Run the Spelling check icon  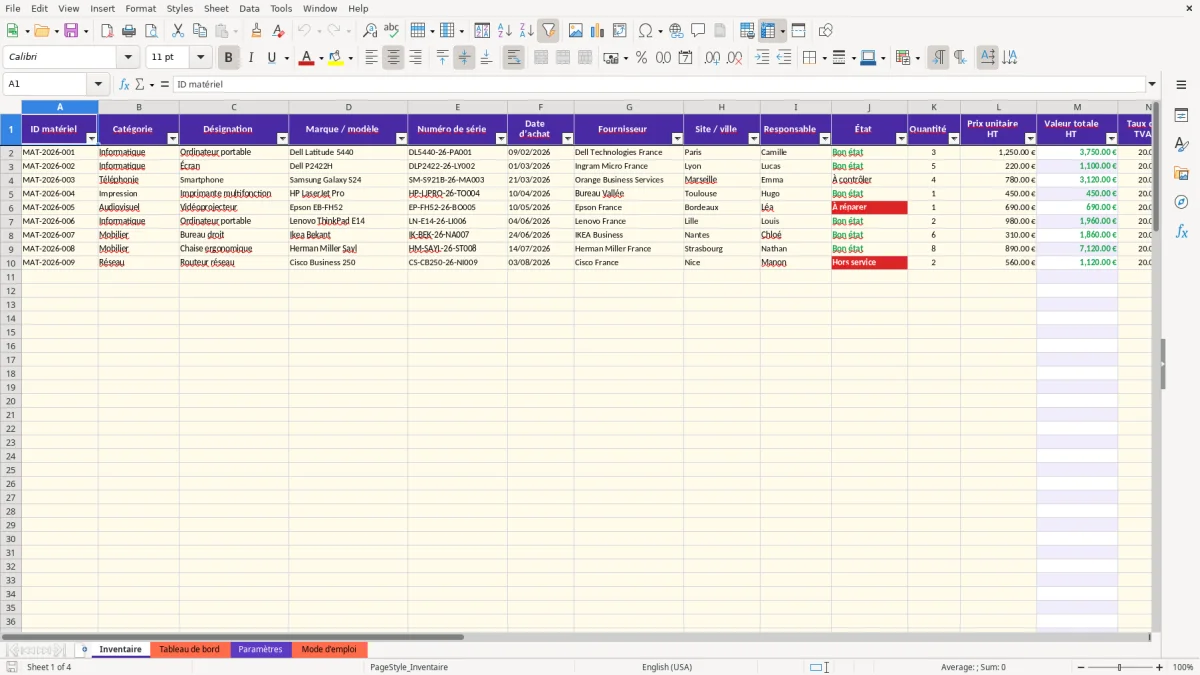coord(392,31)
